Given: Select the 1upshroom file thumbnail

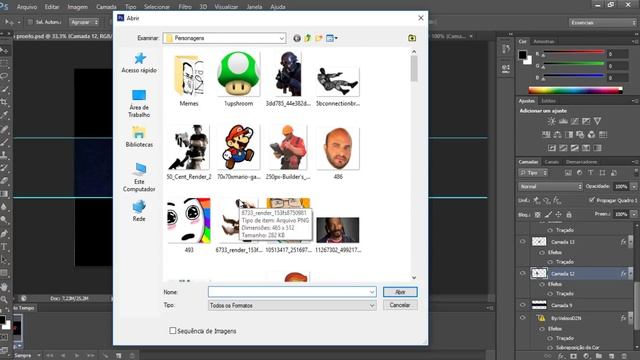Looking at the screenshot, I should pyautogui.click(x=238, y=79).
